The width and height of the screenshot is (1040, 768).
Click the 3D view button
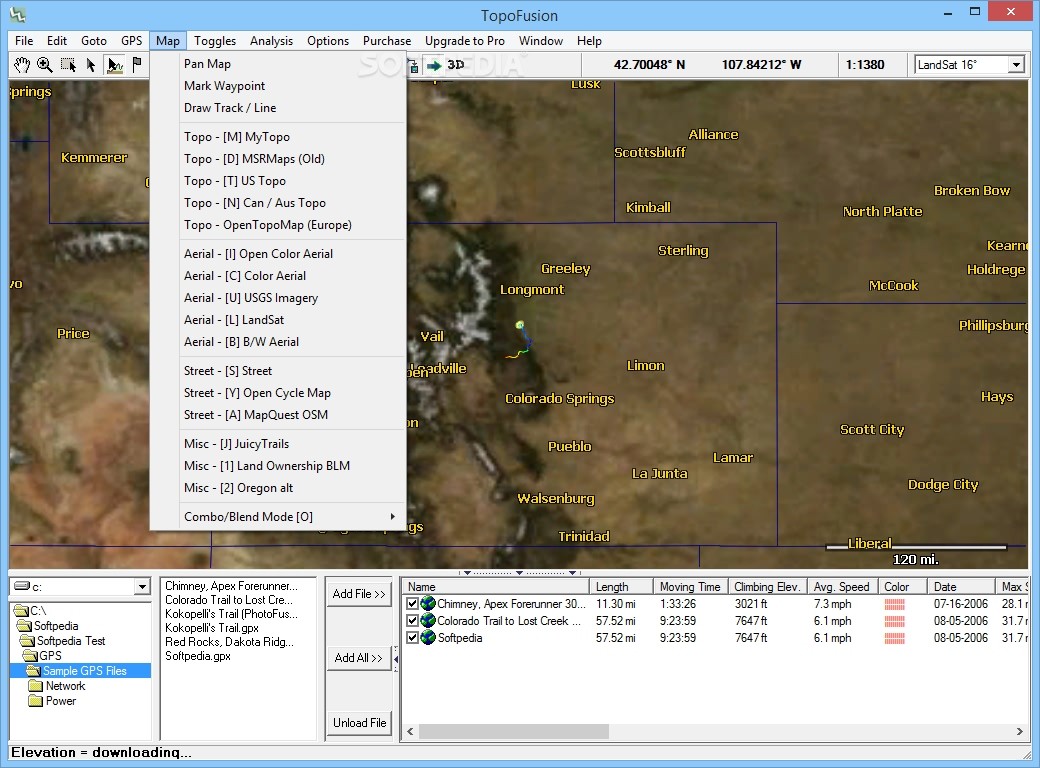pos(456,65)
